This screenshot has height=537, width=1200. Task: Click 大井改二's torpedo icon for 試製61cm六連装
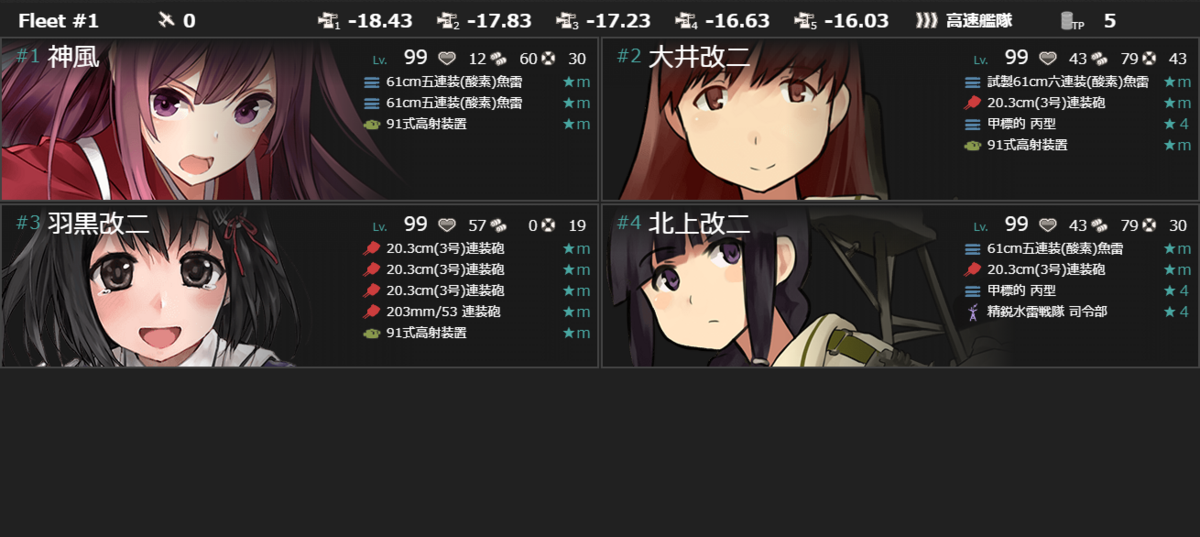[x=972, y=82]
